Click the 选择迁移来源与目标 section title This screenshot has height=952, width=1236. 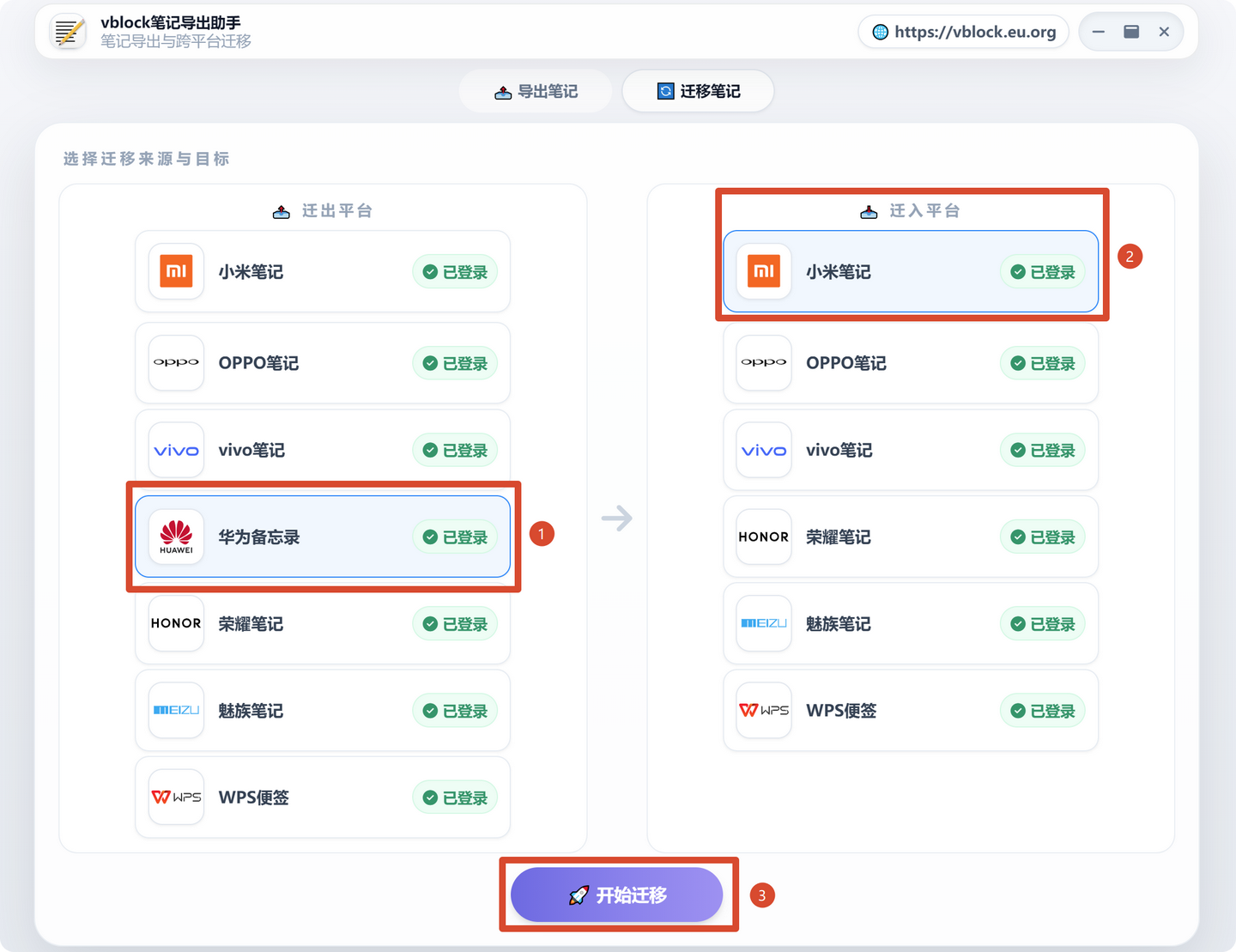pos(147,159)
